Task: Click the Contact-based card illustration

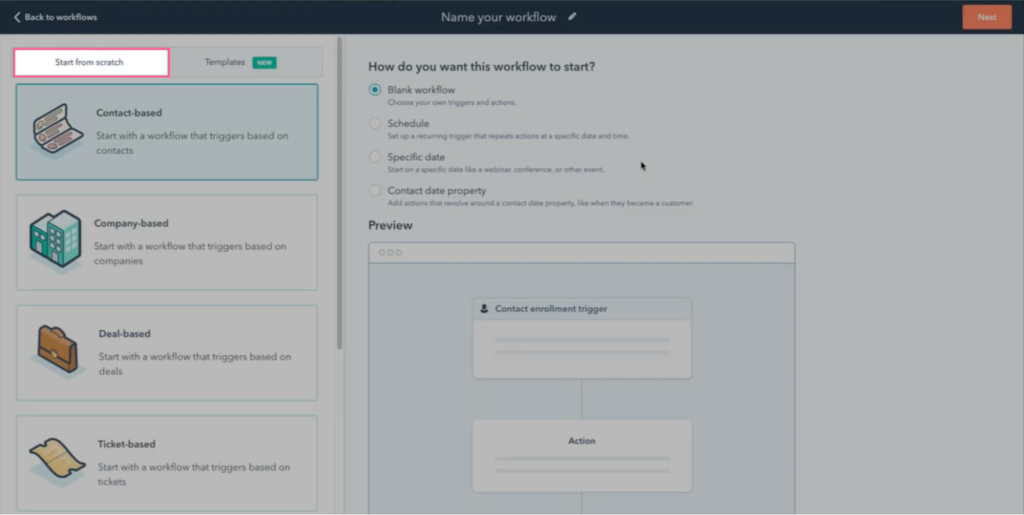Action: point(57,130)
